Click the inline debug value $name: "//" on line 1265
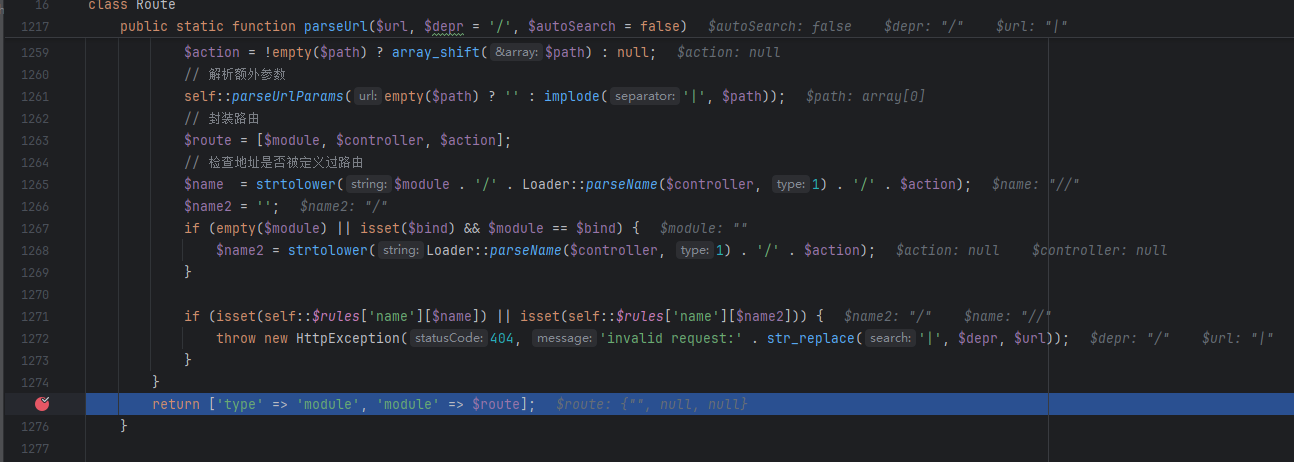The height and width of the screenshot is (462, 1294). (1036, 184)
